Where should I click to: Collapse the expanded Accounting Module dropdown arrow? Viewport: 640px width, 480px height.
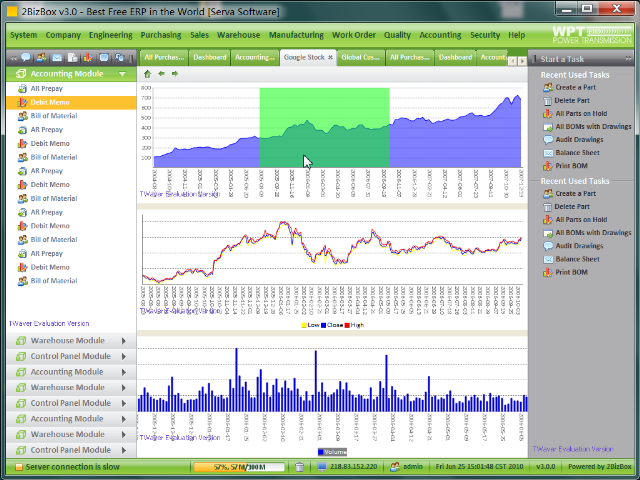tap(122, 74)
